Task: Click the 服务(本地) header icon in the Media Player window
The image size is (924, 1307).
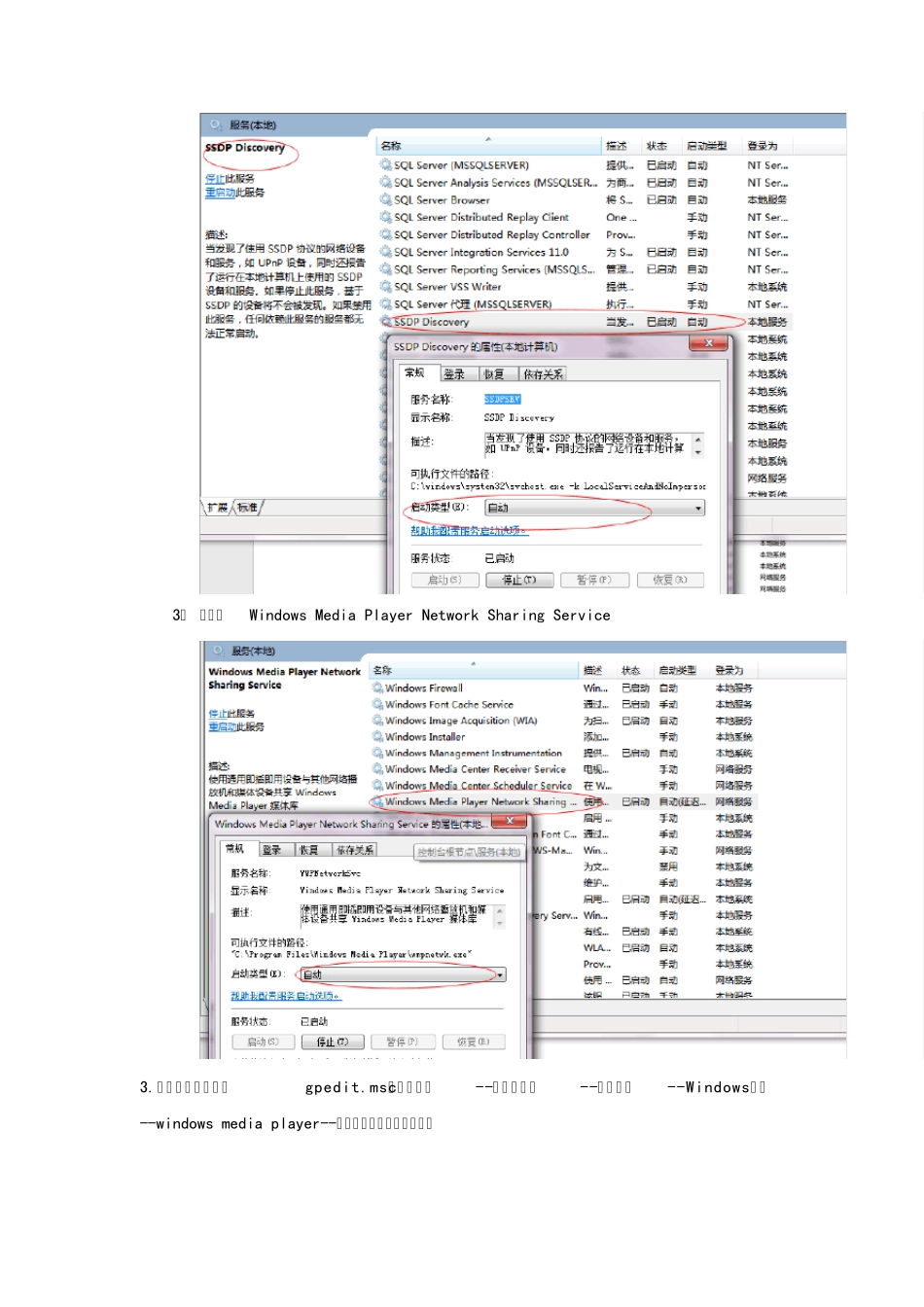Action: pyautogui.click(x=218, y=651)
